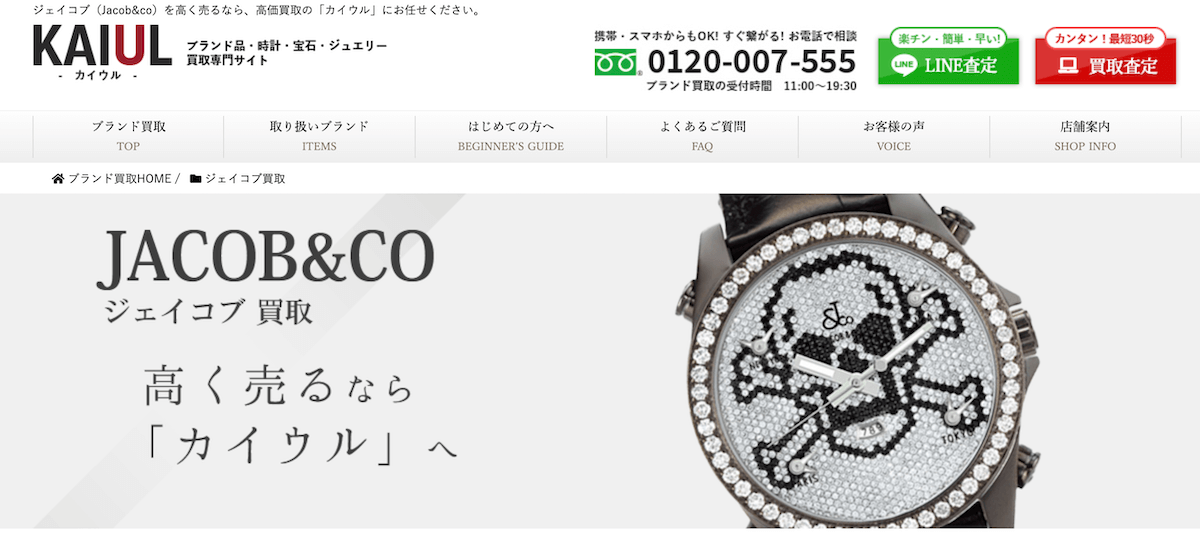Click the green free-dial phone icon

(617, 63)
